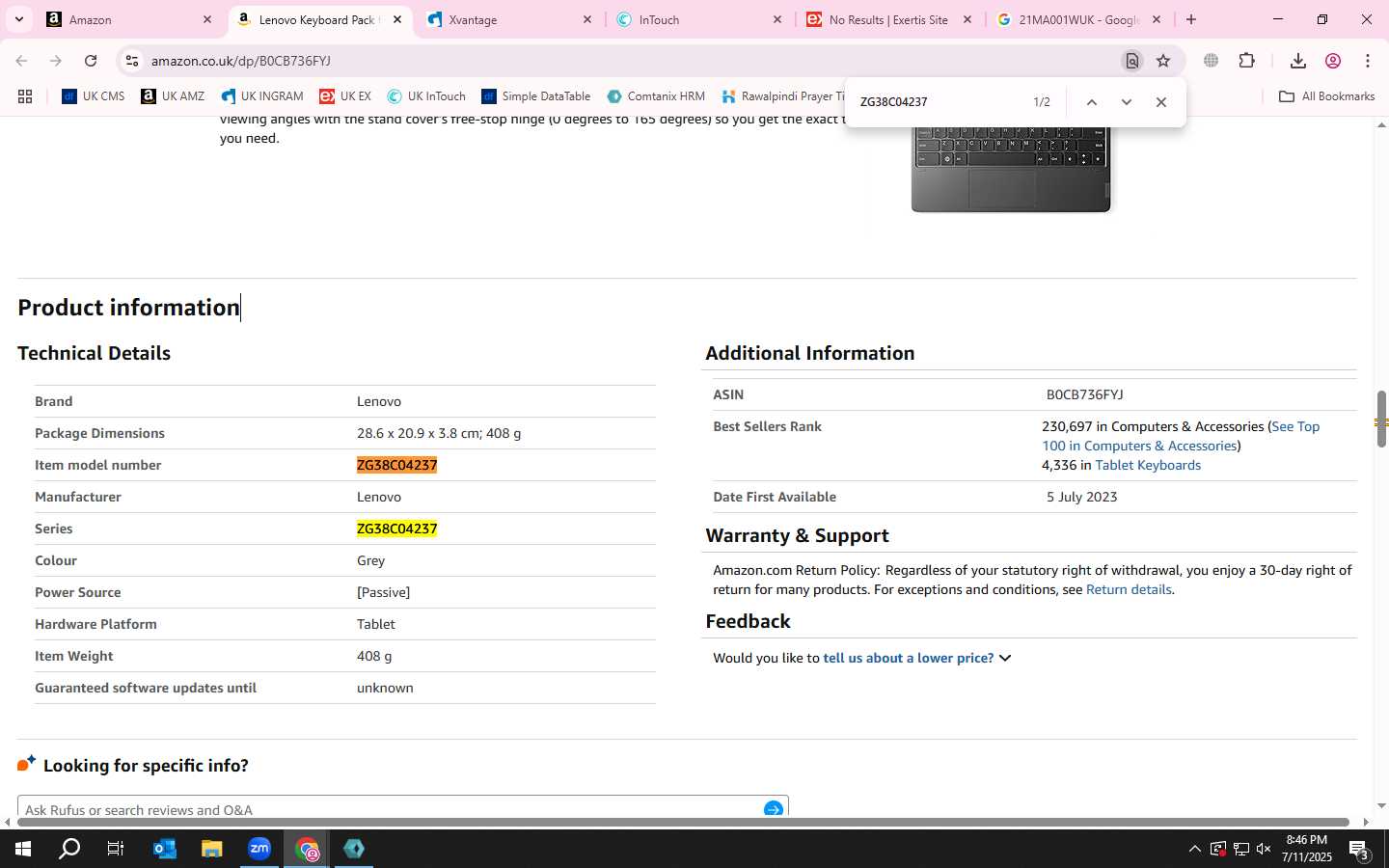Select the highlighted Item model number ZG38C04237

pos(396,465)
